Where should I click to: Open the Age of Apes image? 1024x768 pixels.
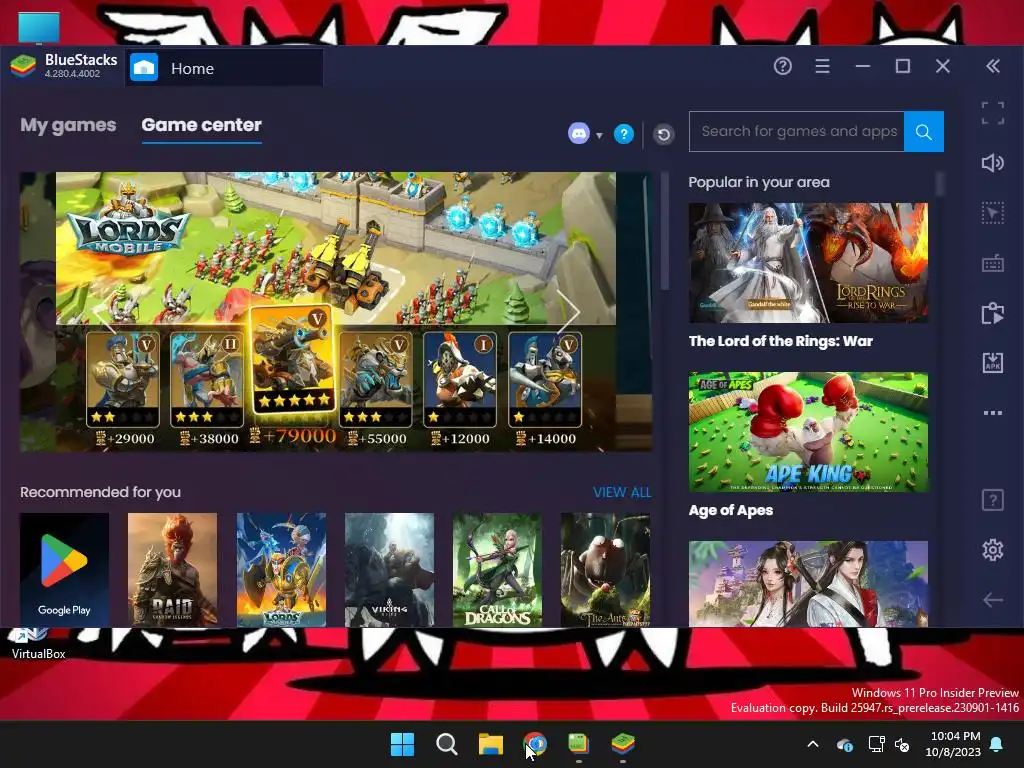(x=808, y=432)
